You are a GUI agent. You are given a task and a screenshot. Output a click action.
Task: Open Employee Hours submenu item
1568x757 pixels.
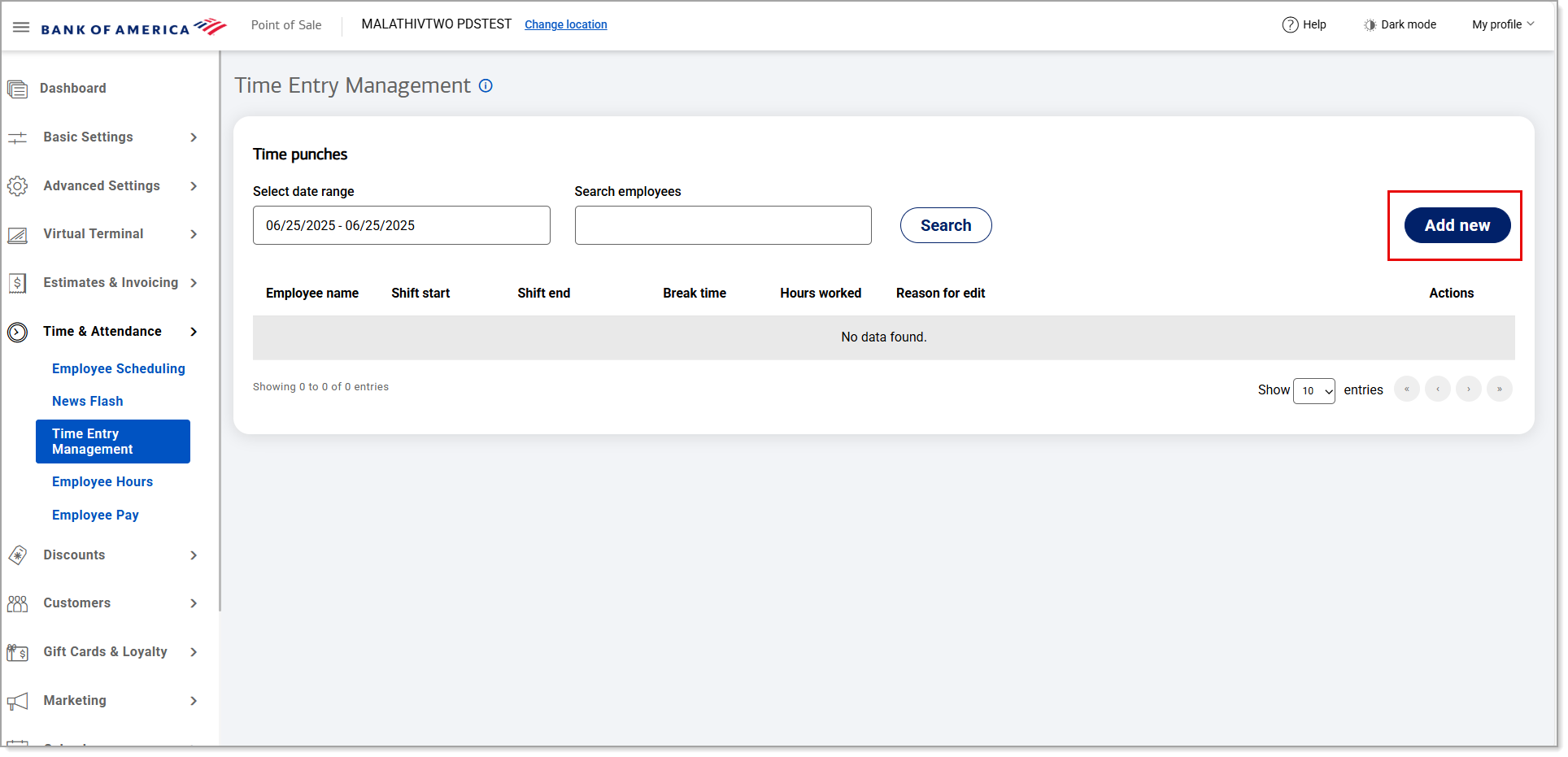102,481
